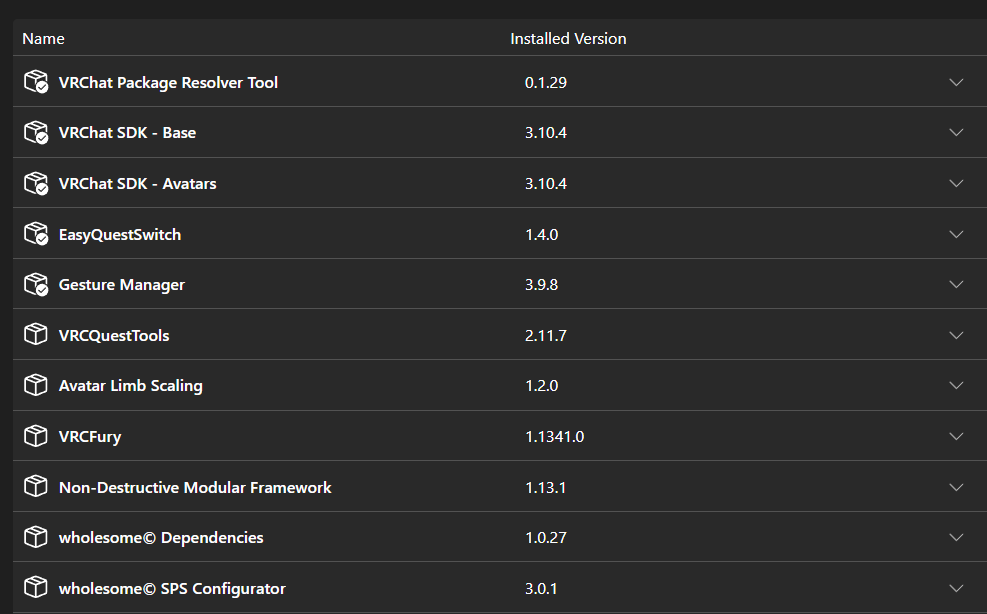Screen dimensions: 987x614
Task: Click installed version 3.0.1
Action: 541,589
